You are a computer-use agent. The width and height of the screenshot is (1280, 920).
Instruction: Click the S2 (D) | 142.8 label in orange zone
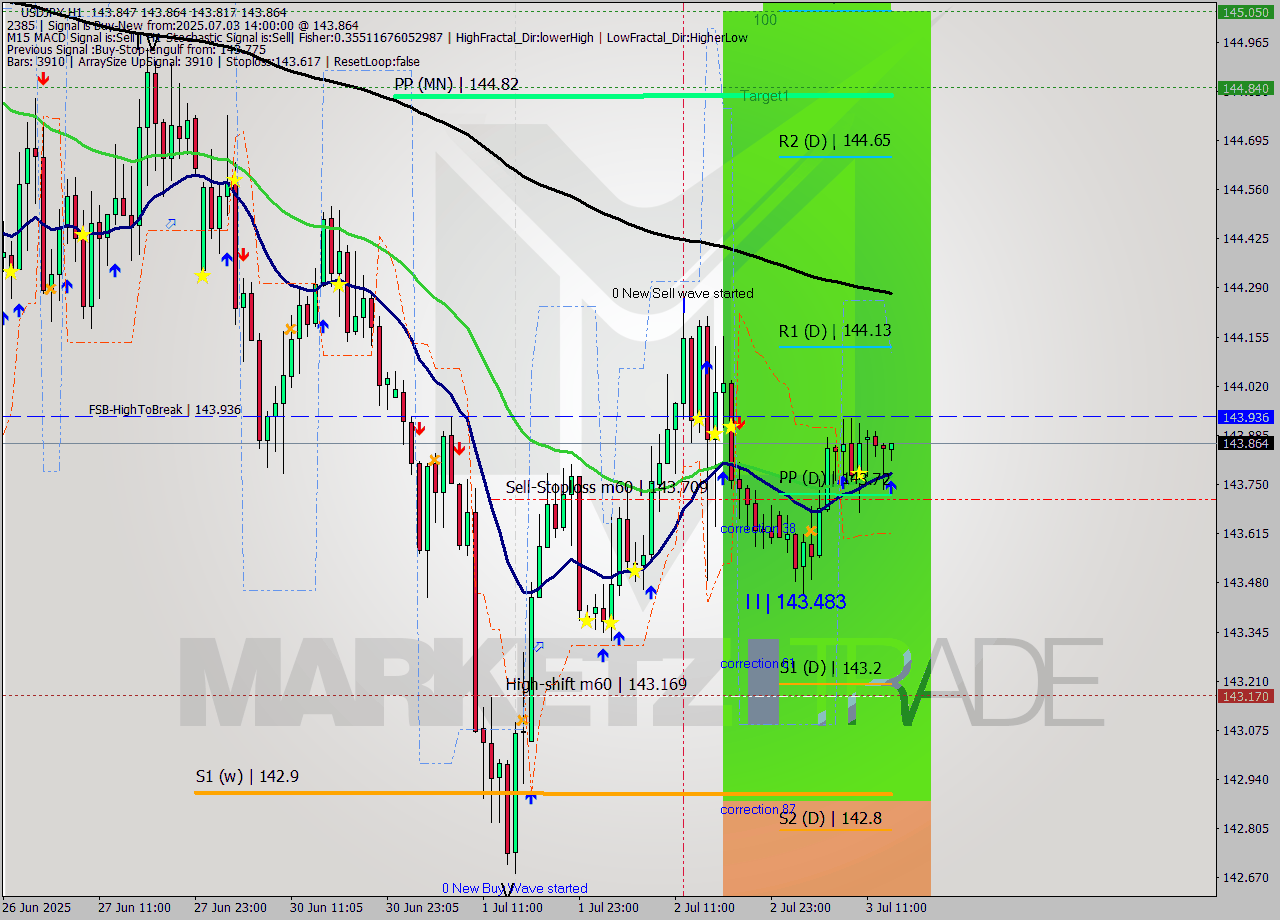tap(830, 818)
